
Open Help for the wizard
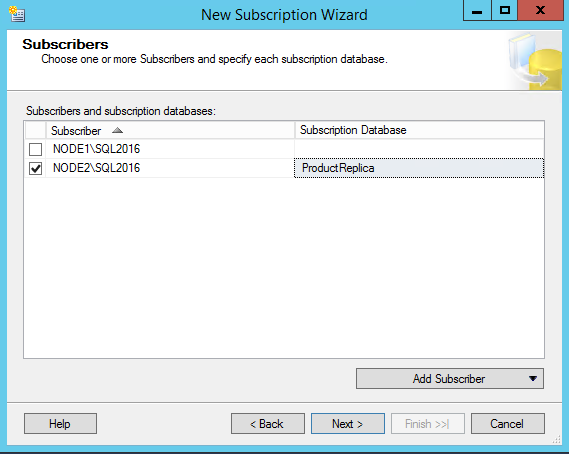(x=60, y=424)
